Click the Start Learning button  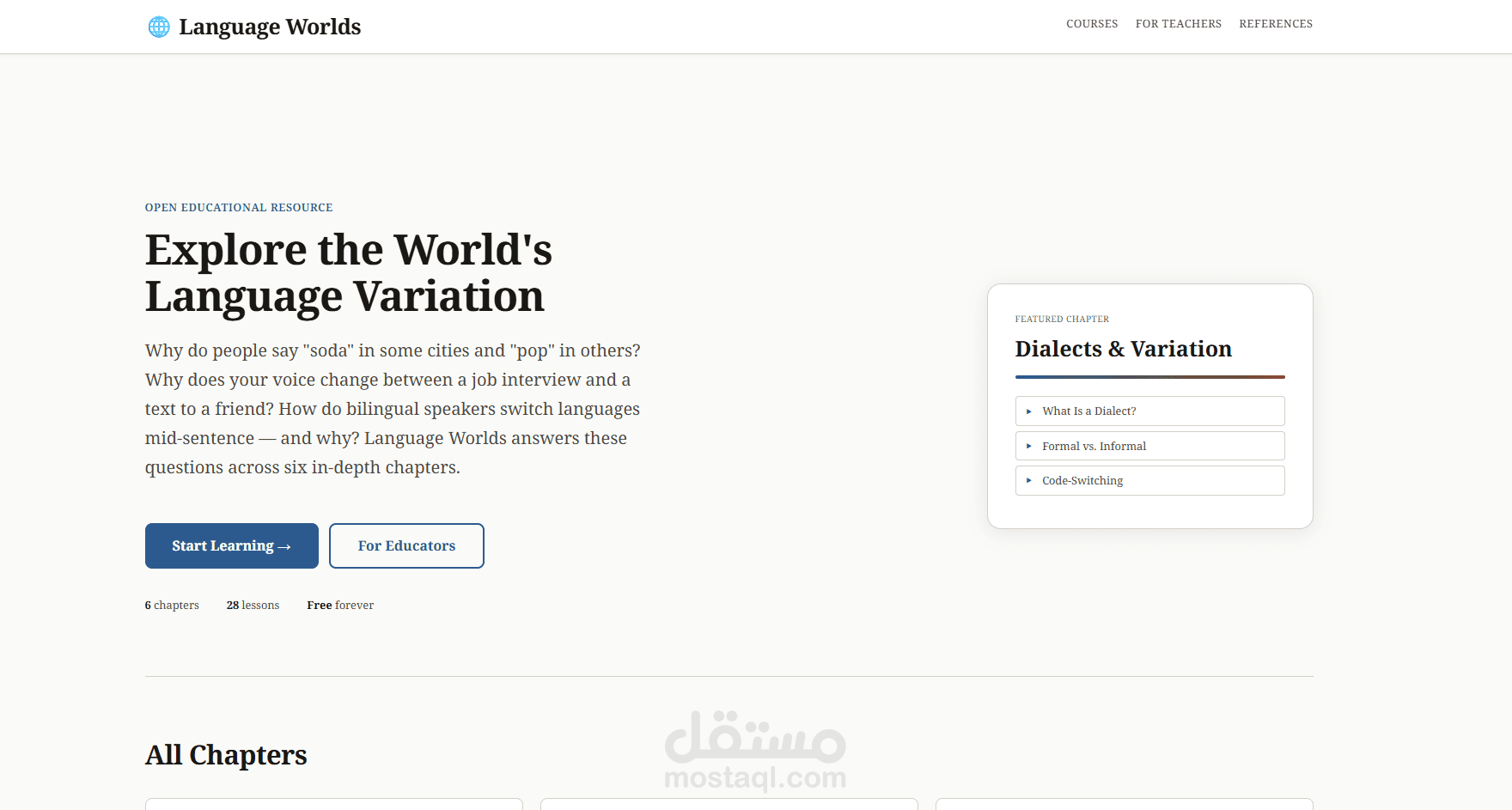[x=231, y=545]
